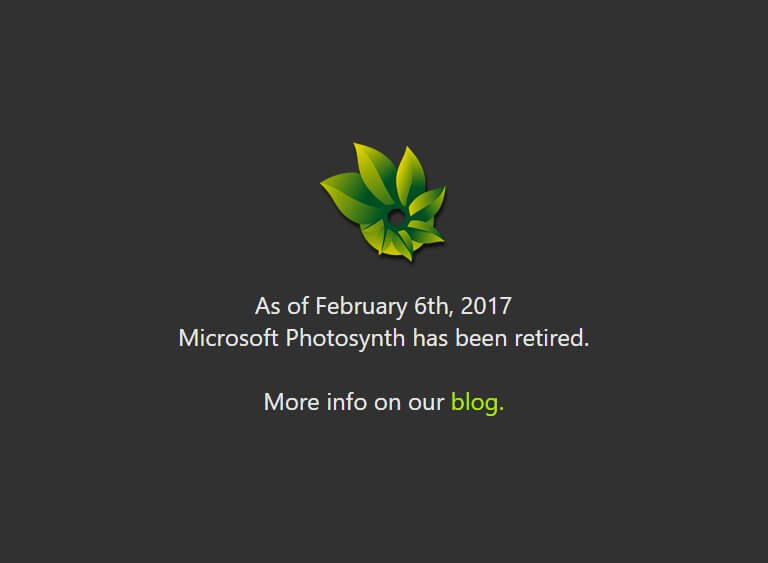Click the upper right narrow leaf
768x563 pixels.
[x=410, y=174]
